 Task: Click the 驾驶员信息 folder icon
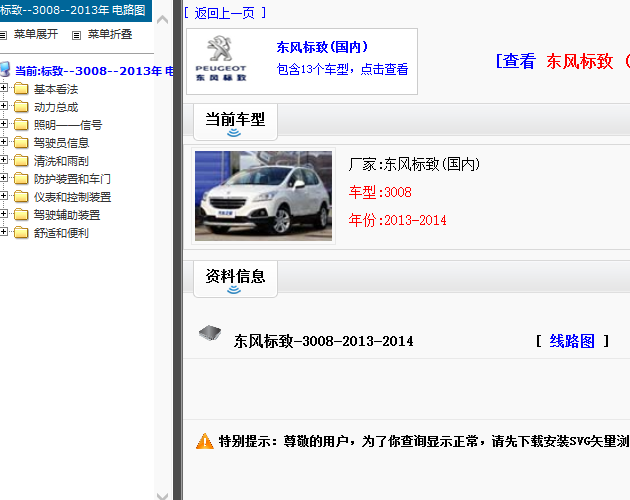point(21,142)
